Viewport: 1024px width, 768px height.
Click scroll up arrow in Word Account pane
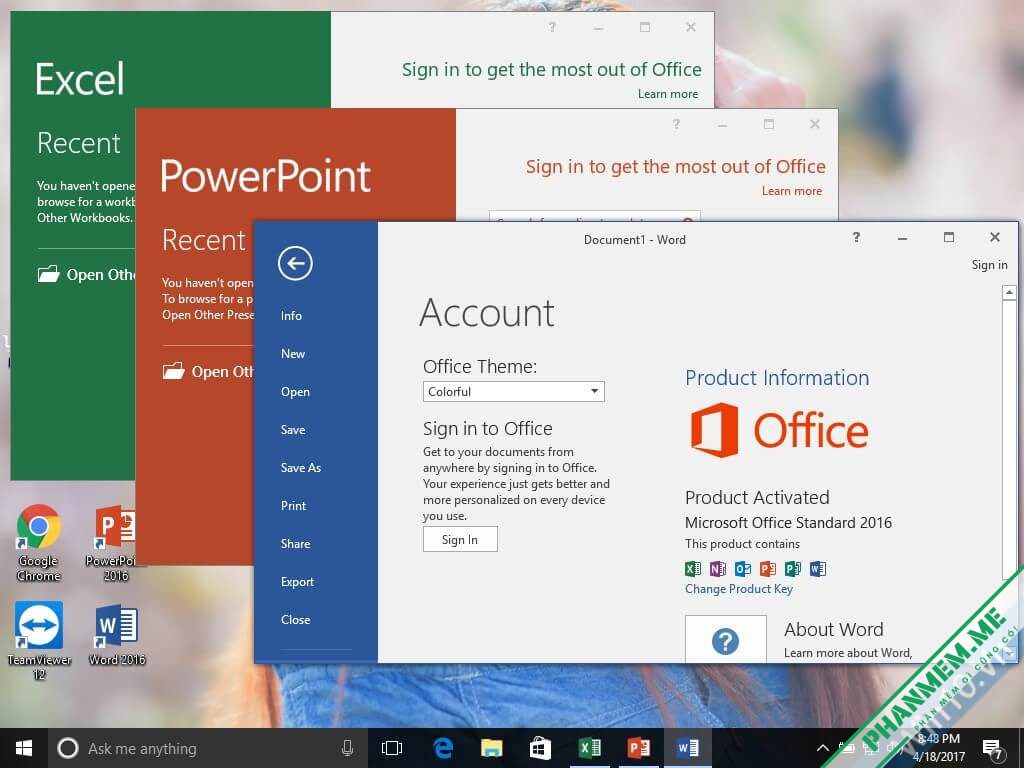(1009, 293)
